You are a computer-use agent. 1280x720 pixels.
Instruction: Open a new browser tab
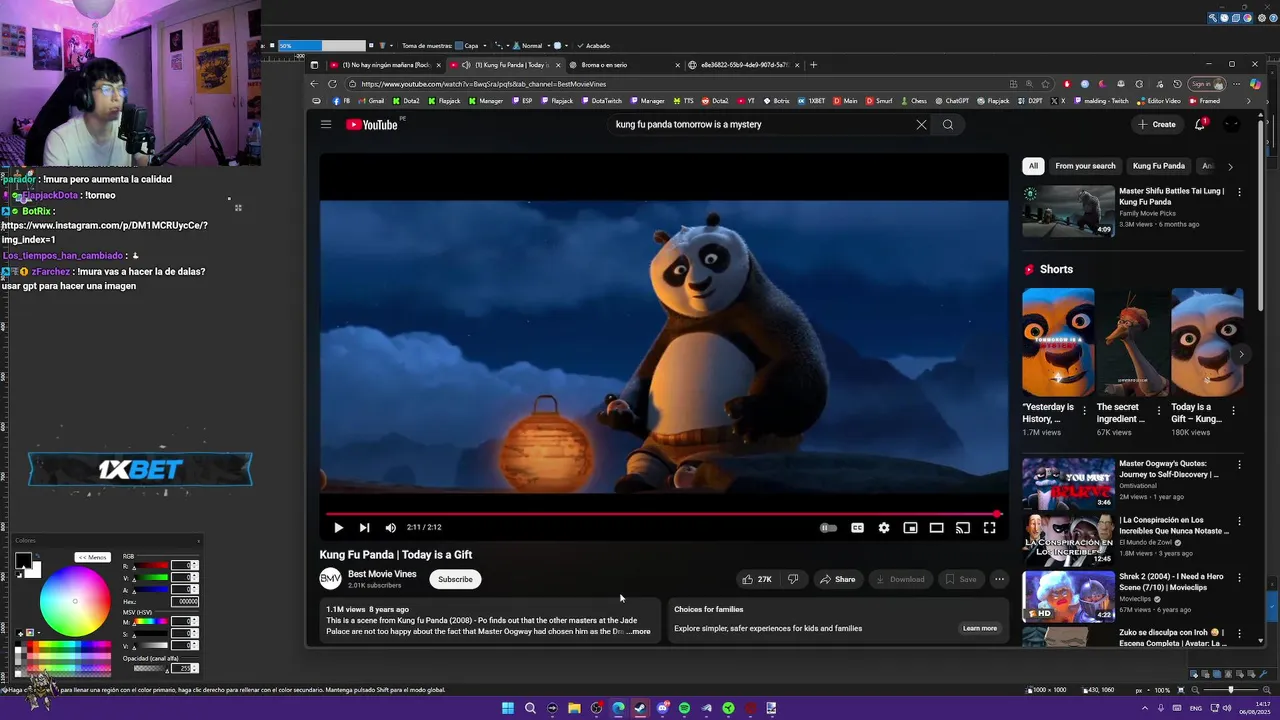(x=813, y=65)
